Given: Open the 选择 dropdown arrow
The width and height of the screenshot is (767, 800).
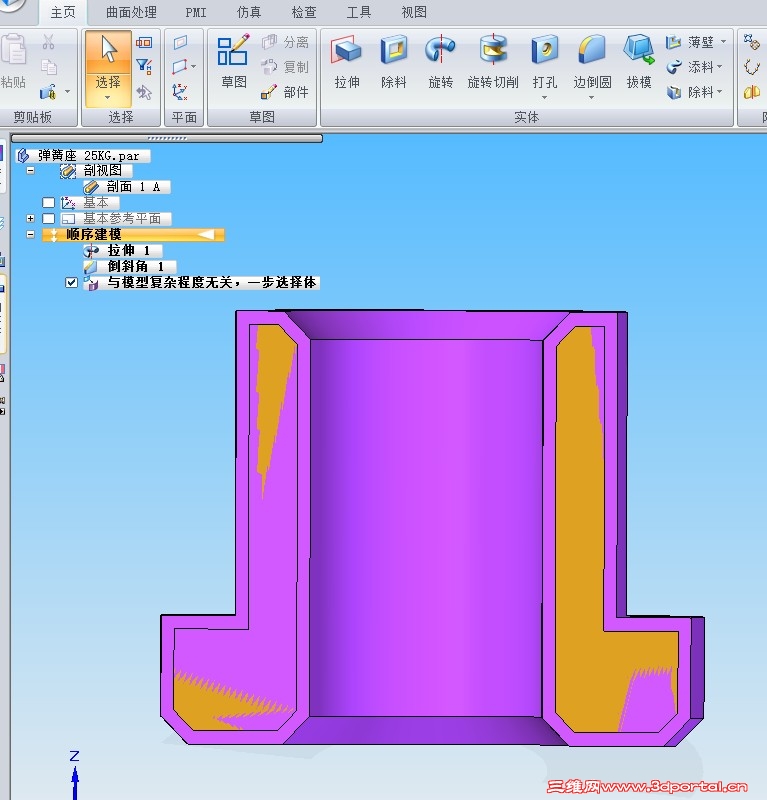Looking at the screenshot, I should 108,98.
